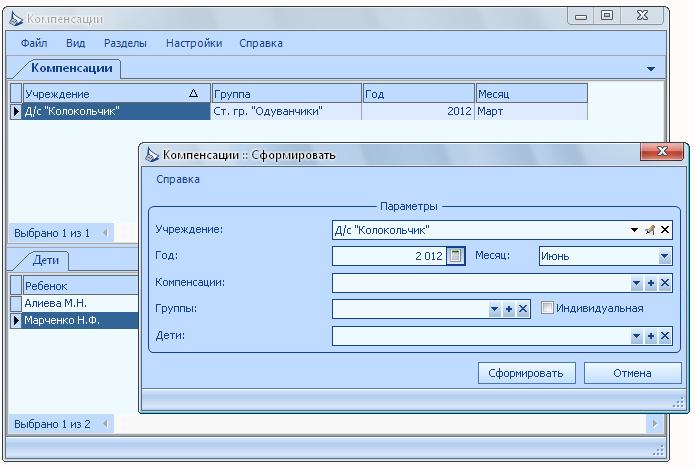This screenshot has width=695, height=468.
Task: Switch to the Дети tab
Action: pos(45,260)
